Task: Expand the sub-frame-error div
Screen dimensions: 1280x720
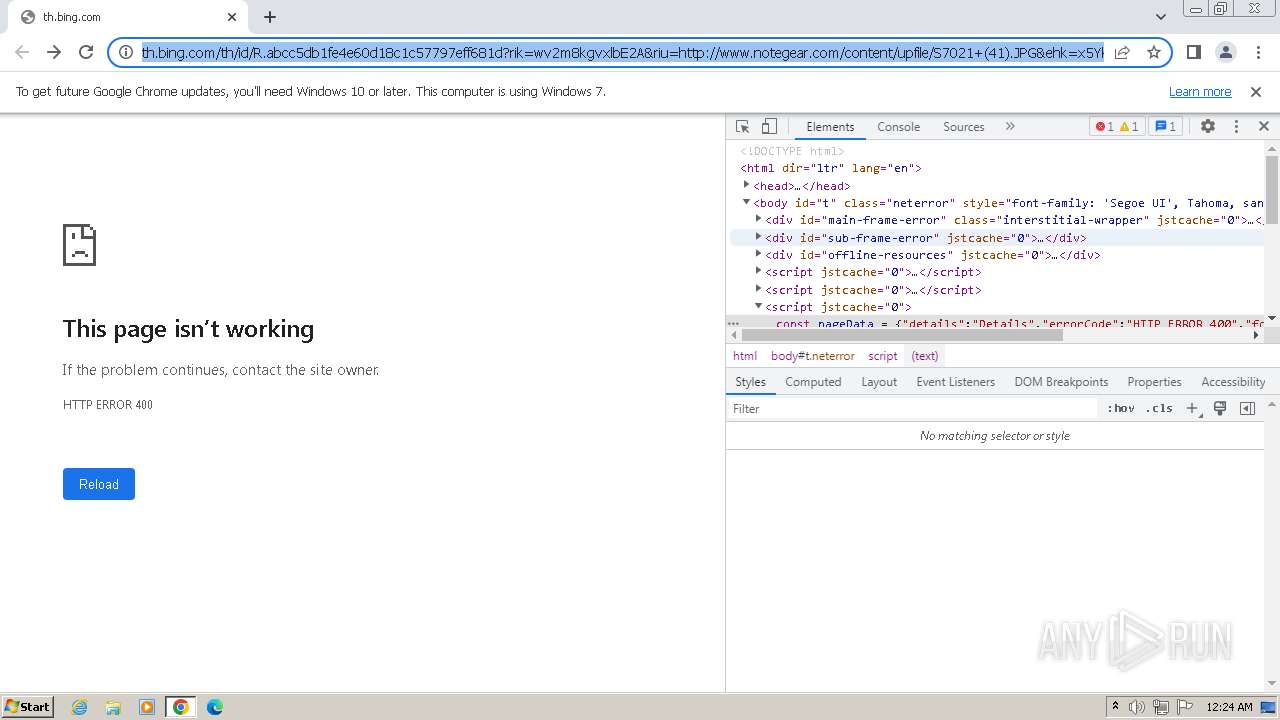Action: click(x=758, y=237)
